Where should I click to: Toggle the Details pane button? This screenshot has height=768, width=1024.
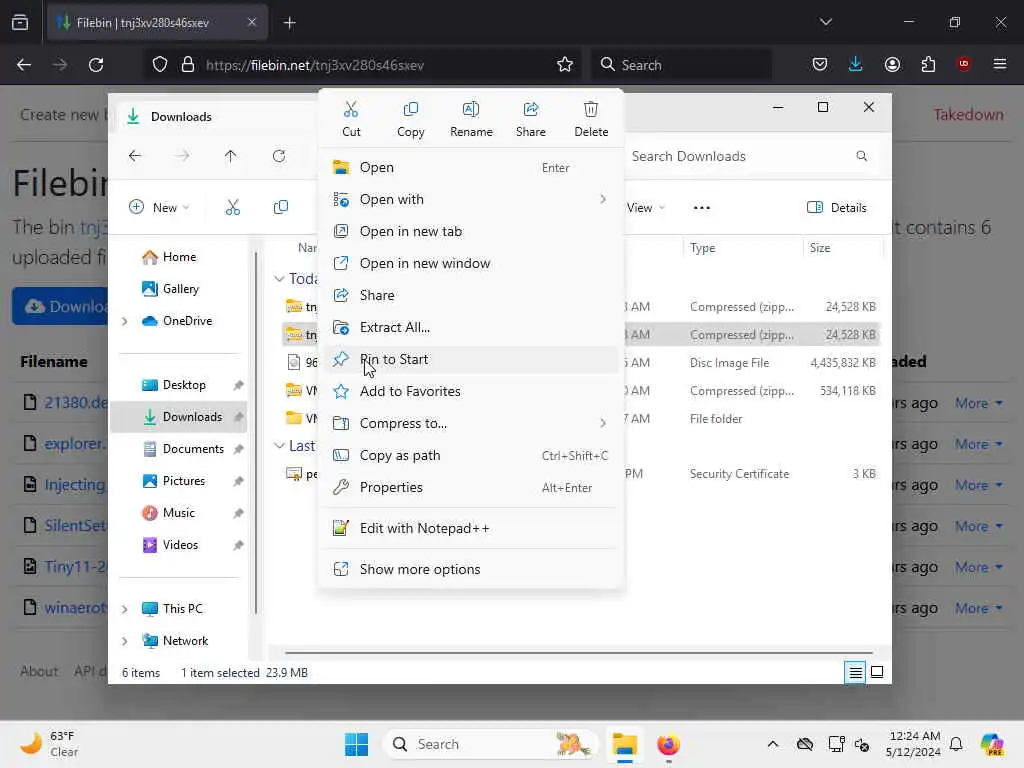(837, 208)
